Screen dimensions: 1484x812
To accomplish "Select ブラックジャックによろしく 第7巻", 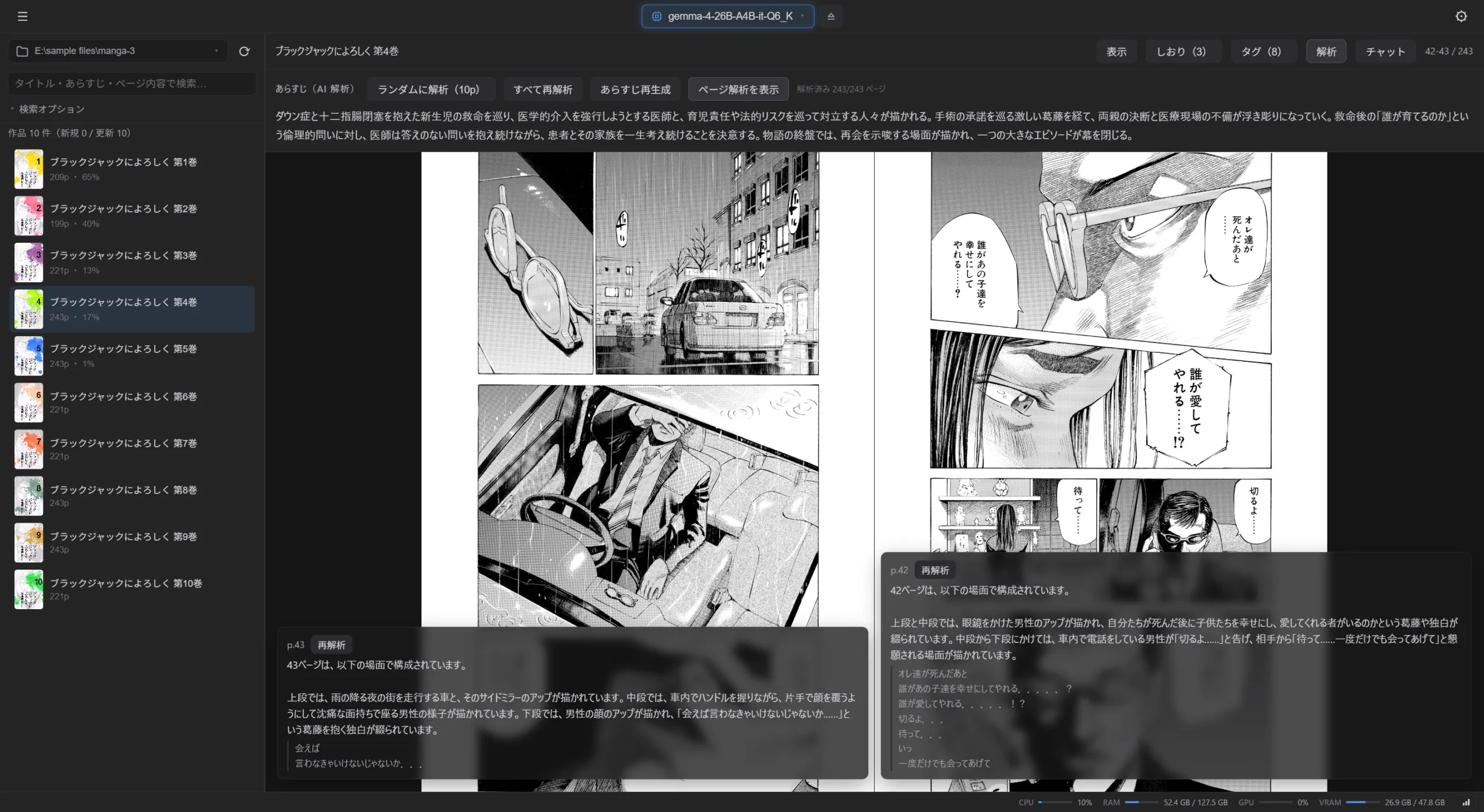I will (132, 449).
